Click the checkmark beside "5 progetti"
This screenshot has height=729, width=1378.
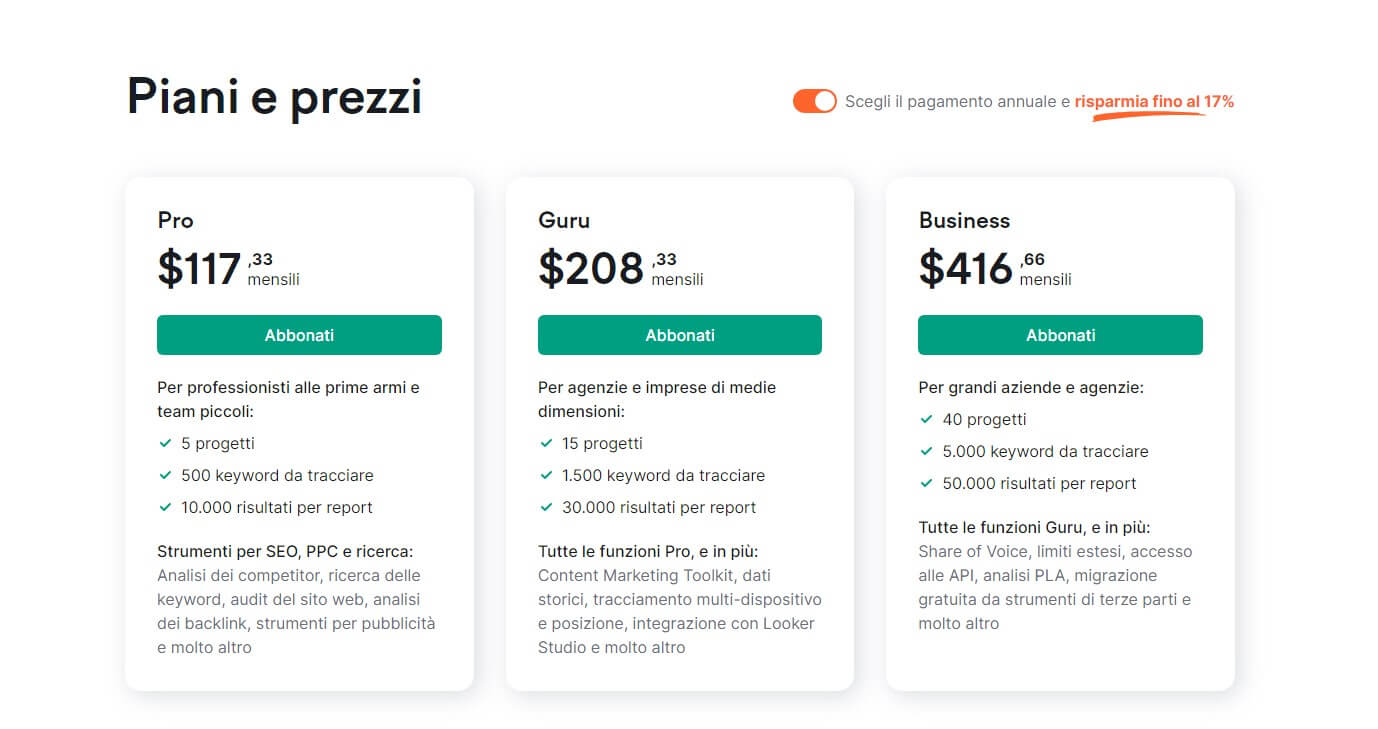click(165, 443)
